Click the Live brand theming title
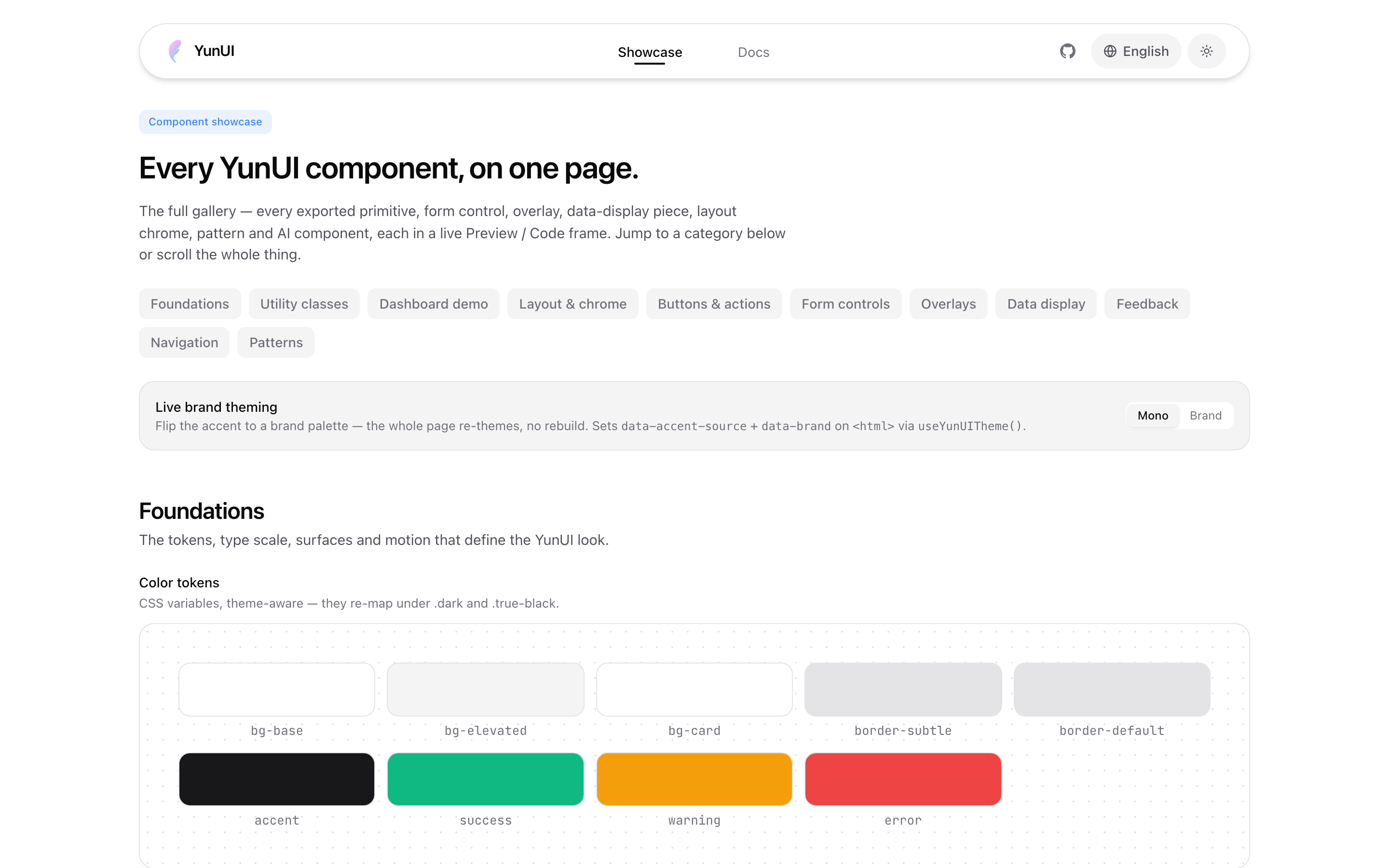 coord(217,407)
